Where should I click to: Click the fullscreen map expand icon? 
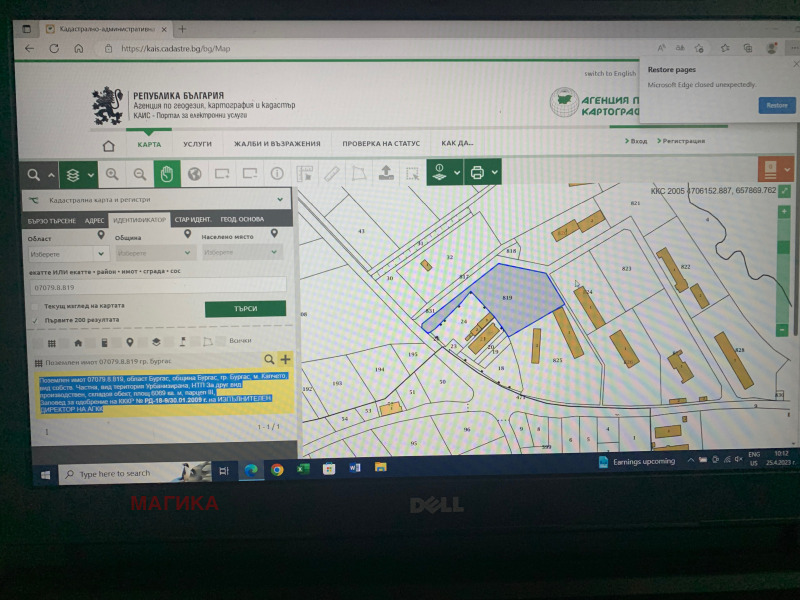(x=786, y=190)
